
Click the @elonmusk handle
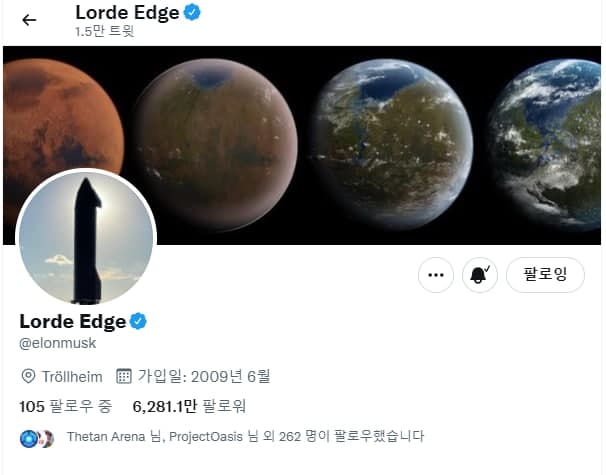58,343
